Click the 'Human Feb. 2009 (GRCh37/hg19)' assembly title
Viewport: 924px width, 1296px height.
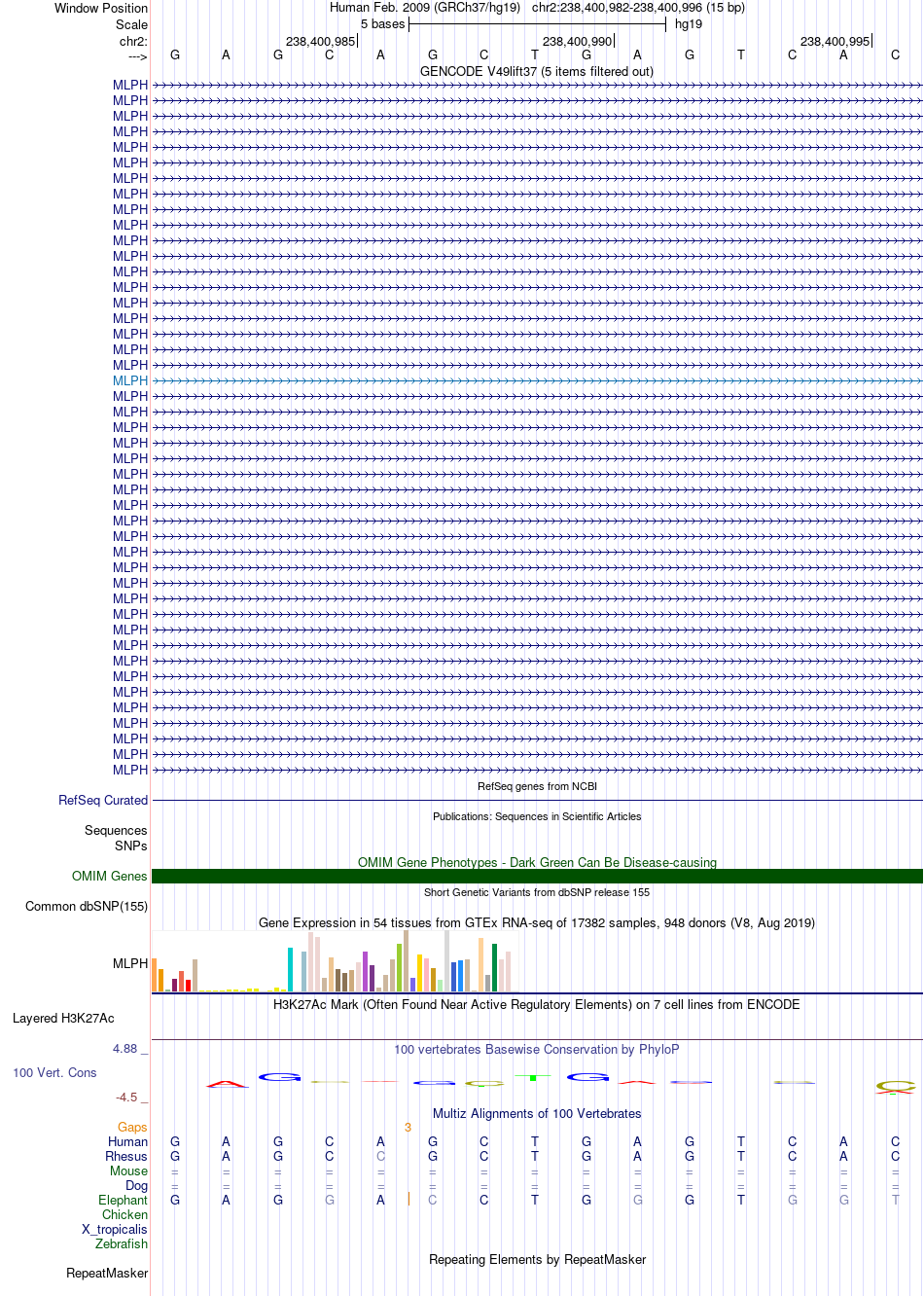pos(425,8)
